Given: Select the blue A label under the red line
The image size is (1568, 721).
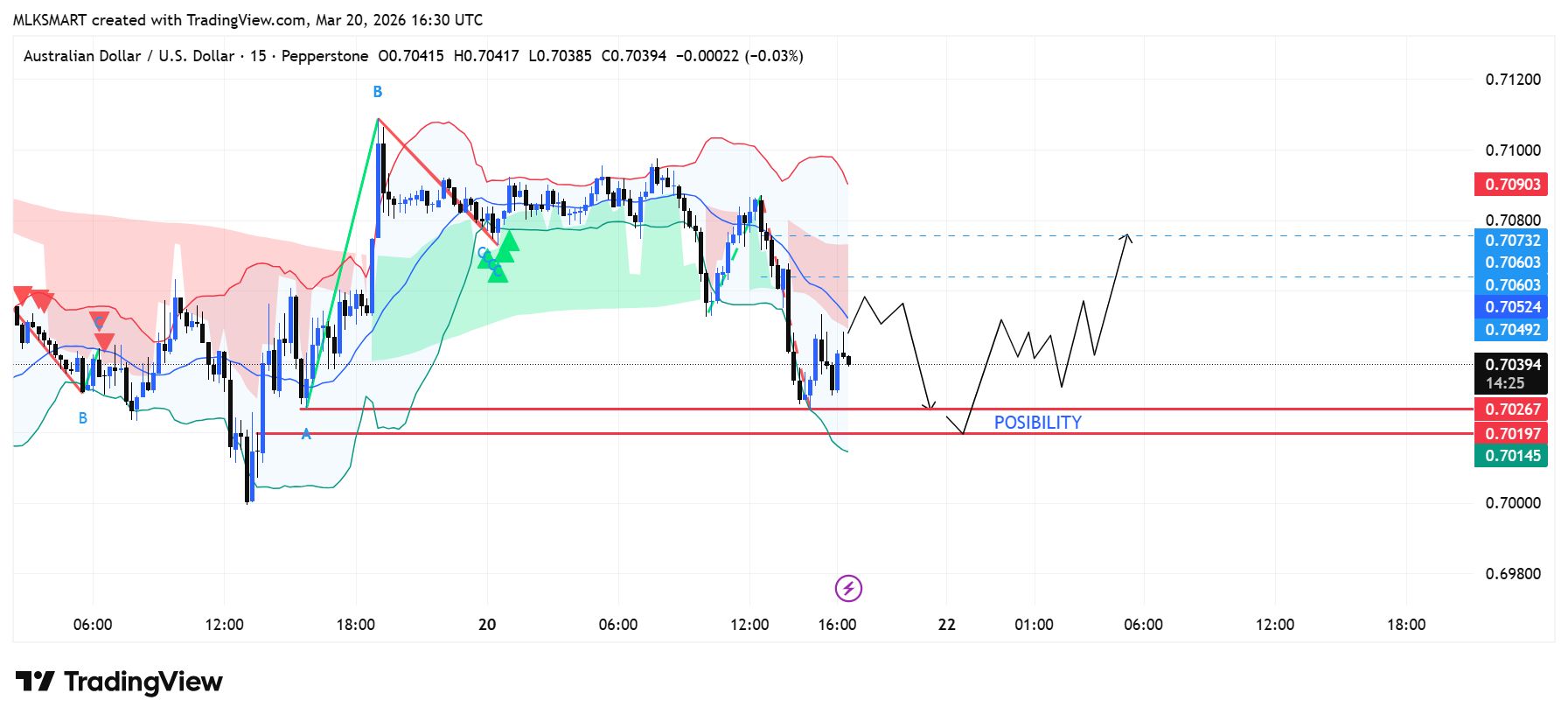Looking at the screenshot, I should pos(306,433).
